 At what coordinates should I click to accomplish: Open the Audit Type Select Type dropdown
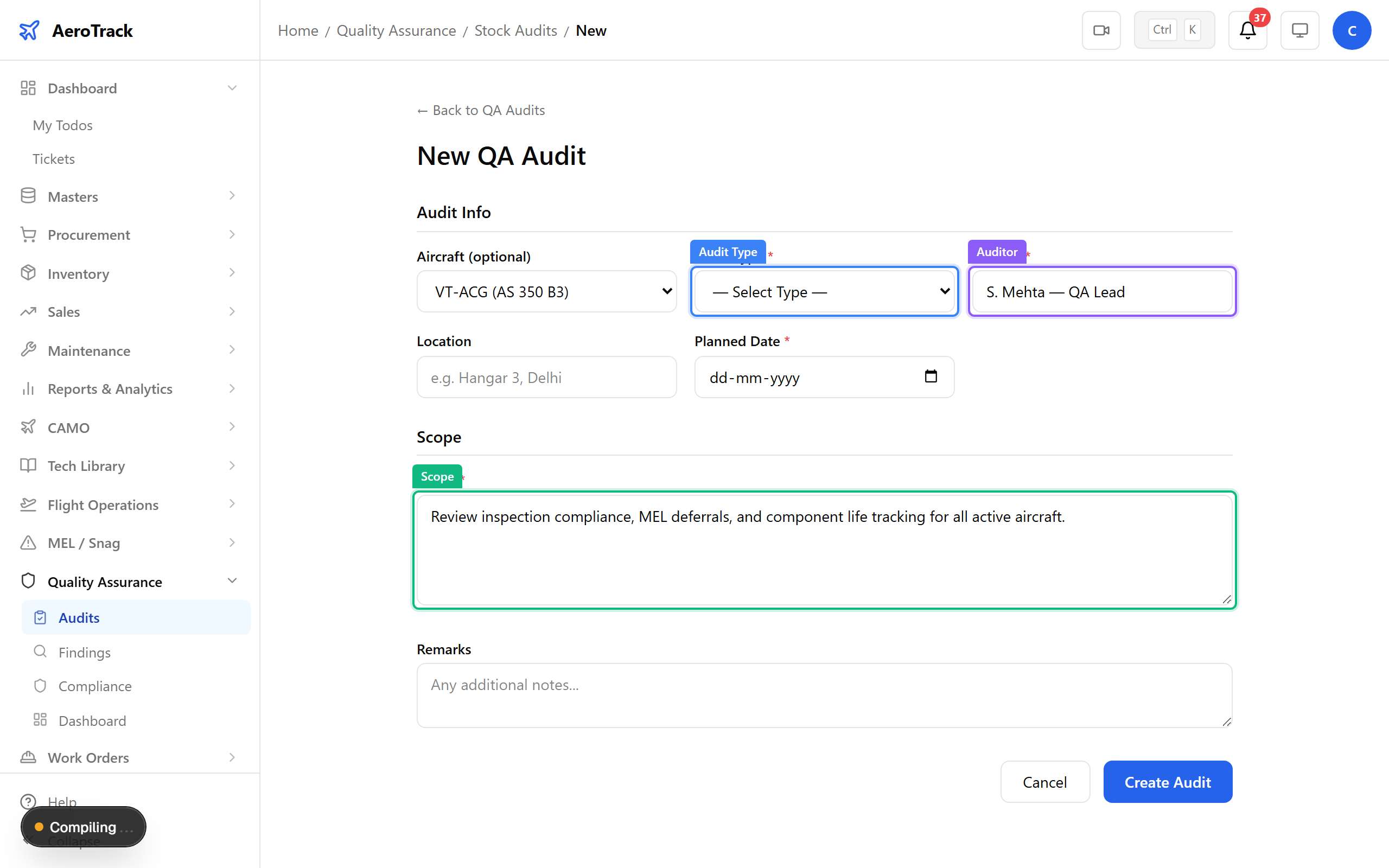tap(824, 291)
